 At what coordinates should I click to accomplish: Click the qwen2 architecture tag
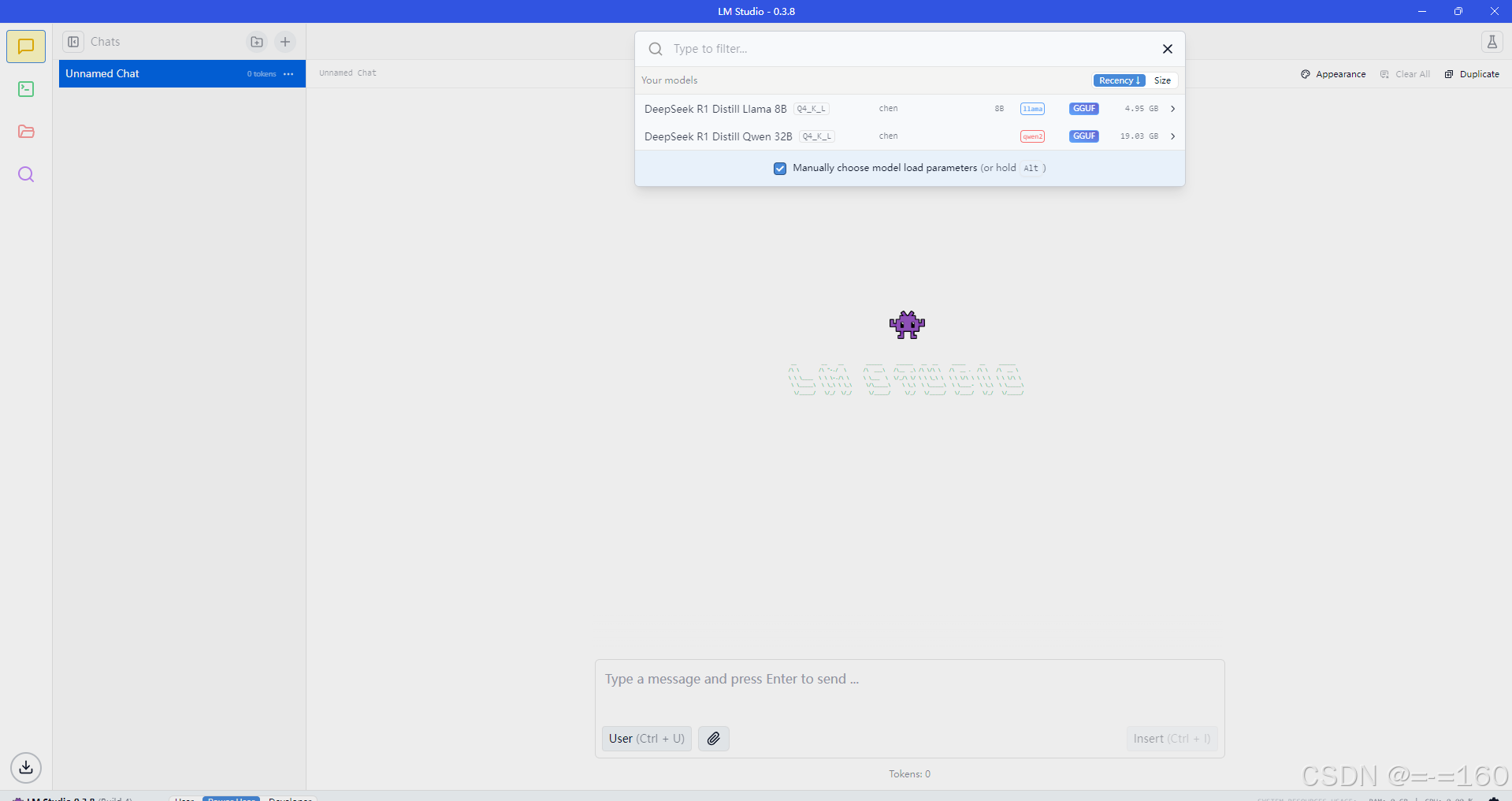pos(1032,136)
